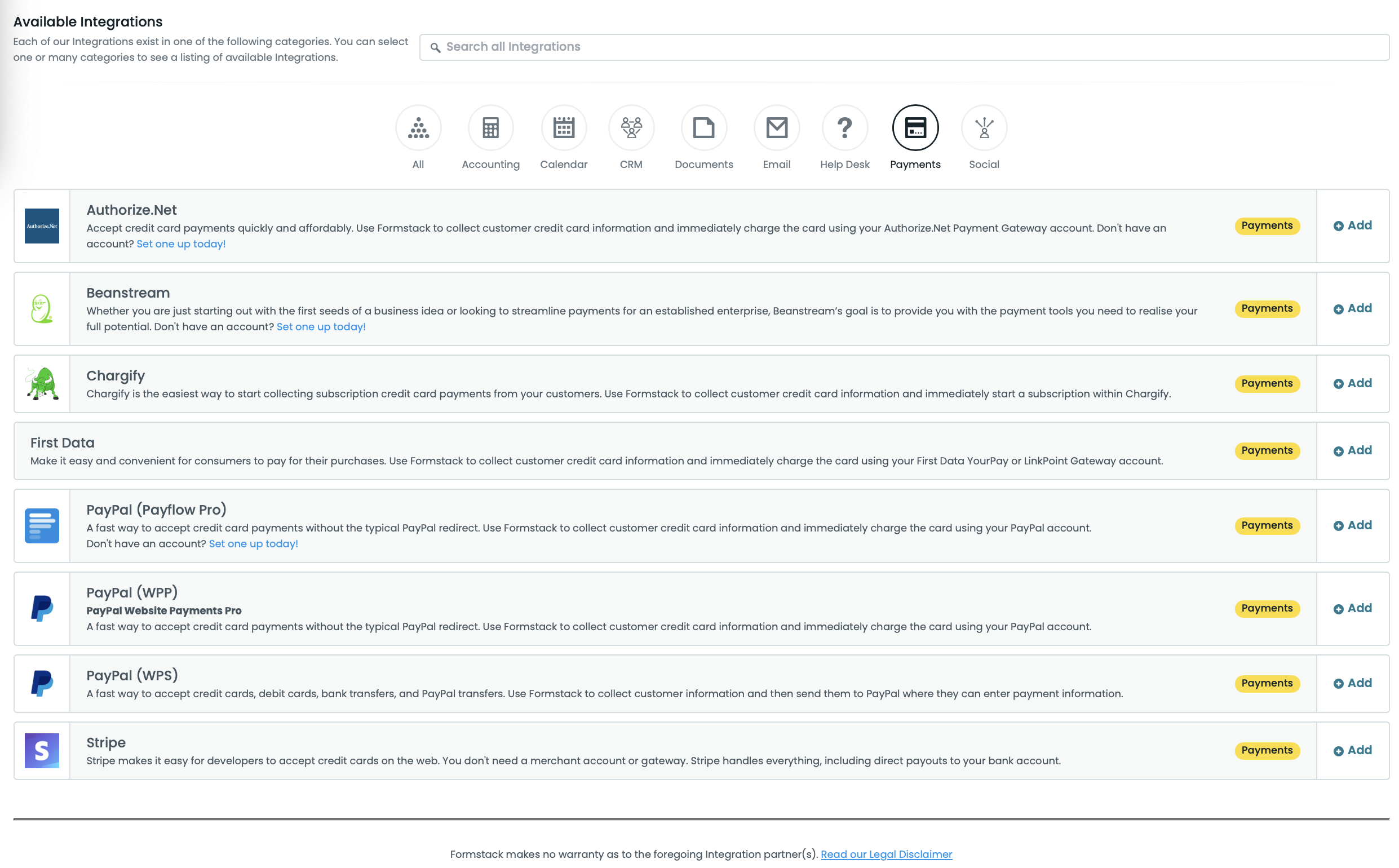Select the Social category icon
The image size is (1399, 868).
coord(984,127)
